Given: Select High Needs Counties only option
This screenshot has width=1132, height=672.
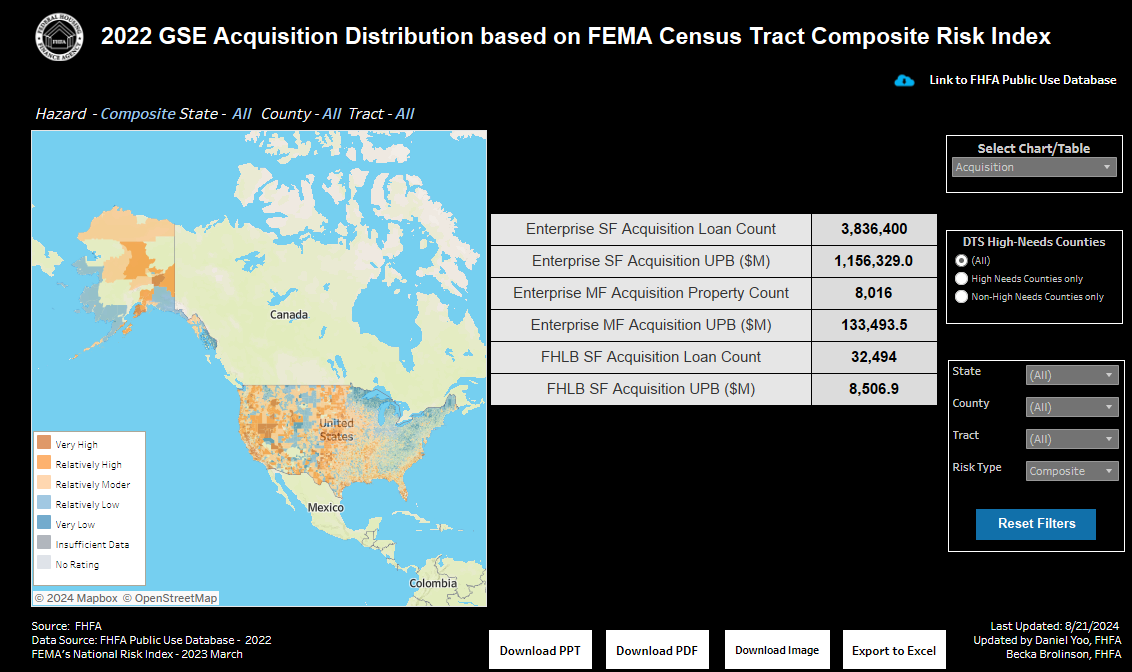Looking at the screenshot, I should click(961, 279).
